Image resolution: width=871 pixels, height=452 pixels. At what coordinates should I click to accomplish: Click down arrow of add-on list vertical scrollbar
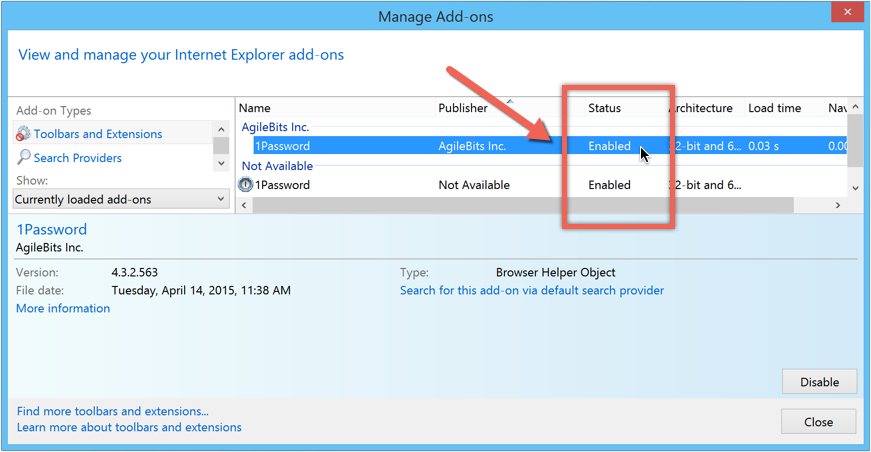pyautogui.click(x=855, y=188)
